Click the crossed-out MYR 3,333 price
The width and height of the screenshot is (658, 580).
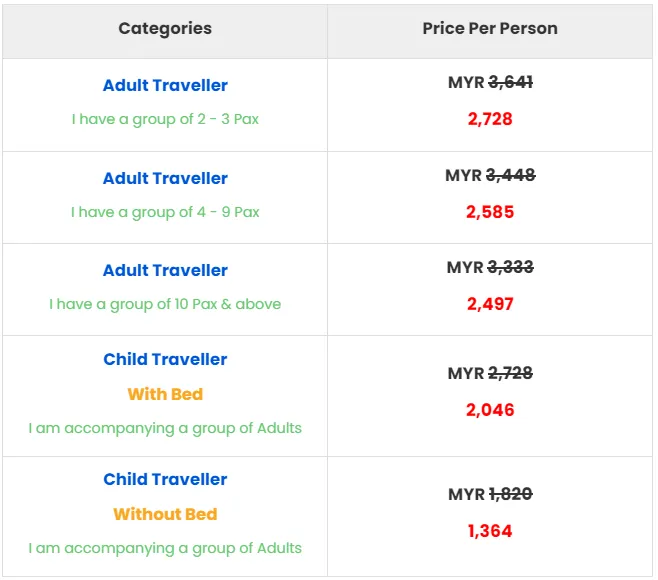click(x=490, y=268)
